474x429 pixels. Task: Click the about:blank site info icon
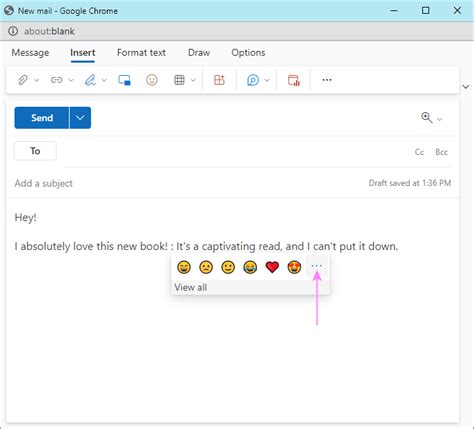pyautogui.click(x=13, y=31)
